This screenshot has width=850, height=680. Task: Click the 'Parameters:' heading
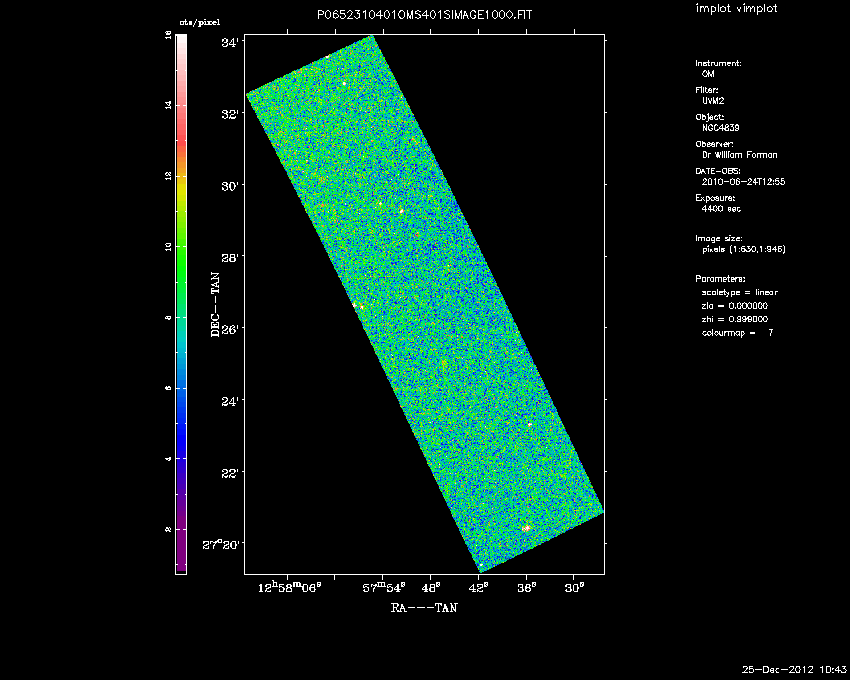click(720, 279)
